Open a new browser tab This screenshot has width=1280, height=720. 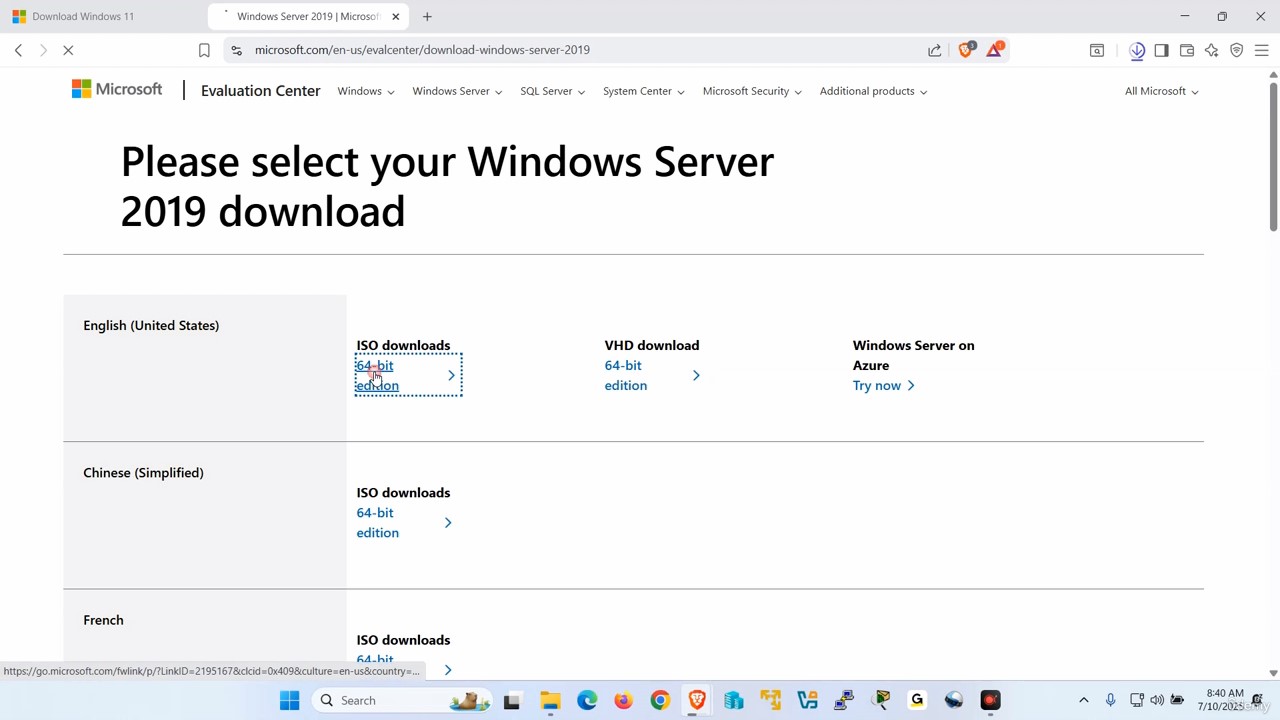tap(427, 16)
